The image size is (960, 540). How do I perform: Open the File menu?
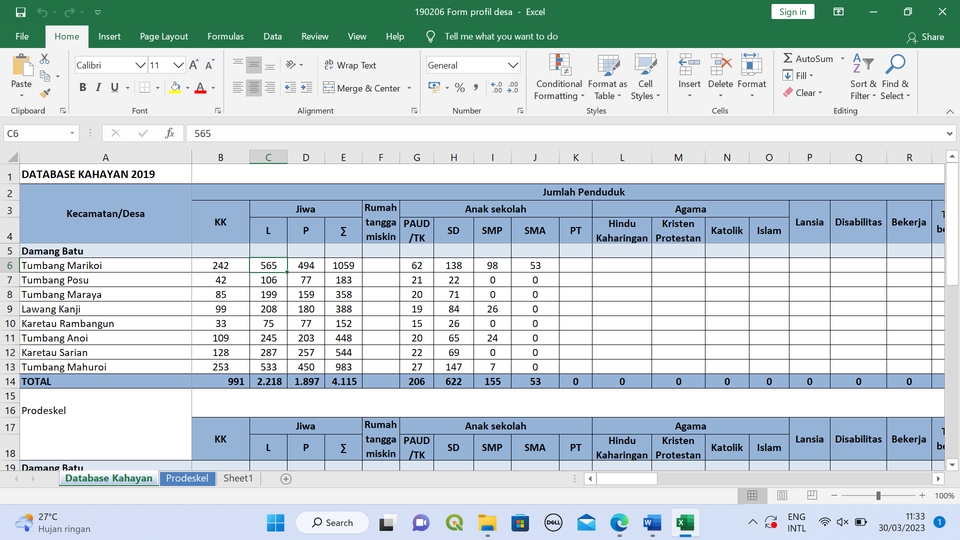[x=22, y=37]
